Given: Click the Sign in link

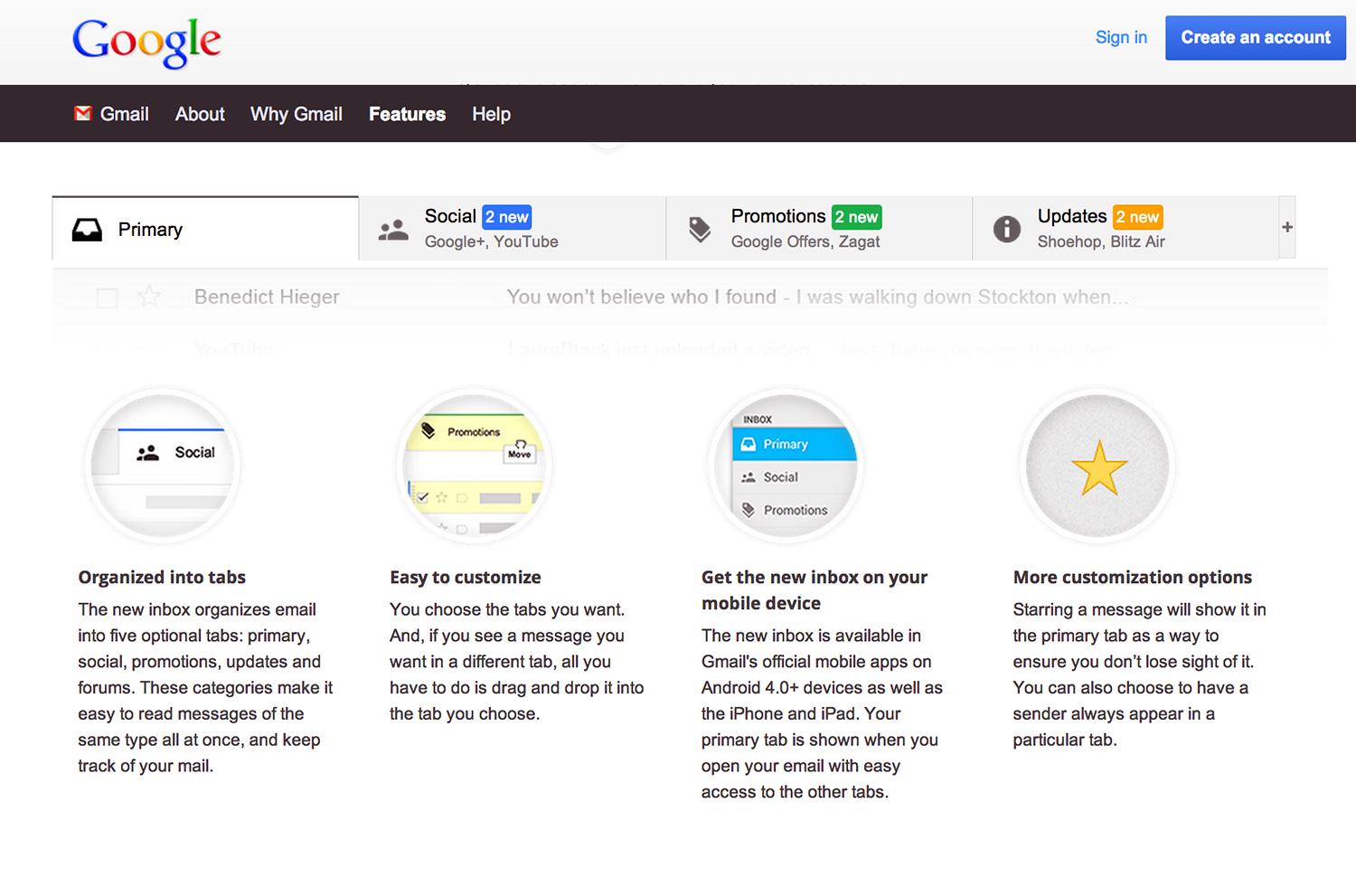Looking at the screenshot, I should coord(1121,37).
